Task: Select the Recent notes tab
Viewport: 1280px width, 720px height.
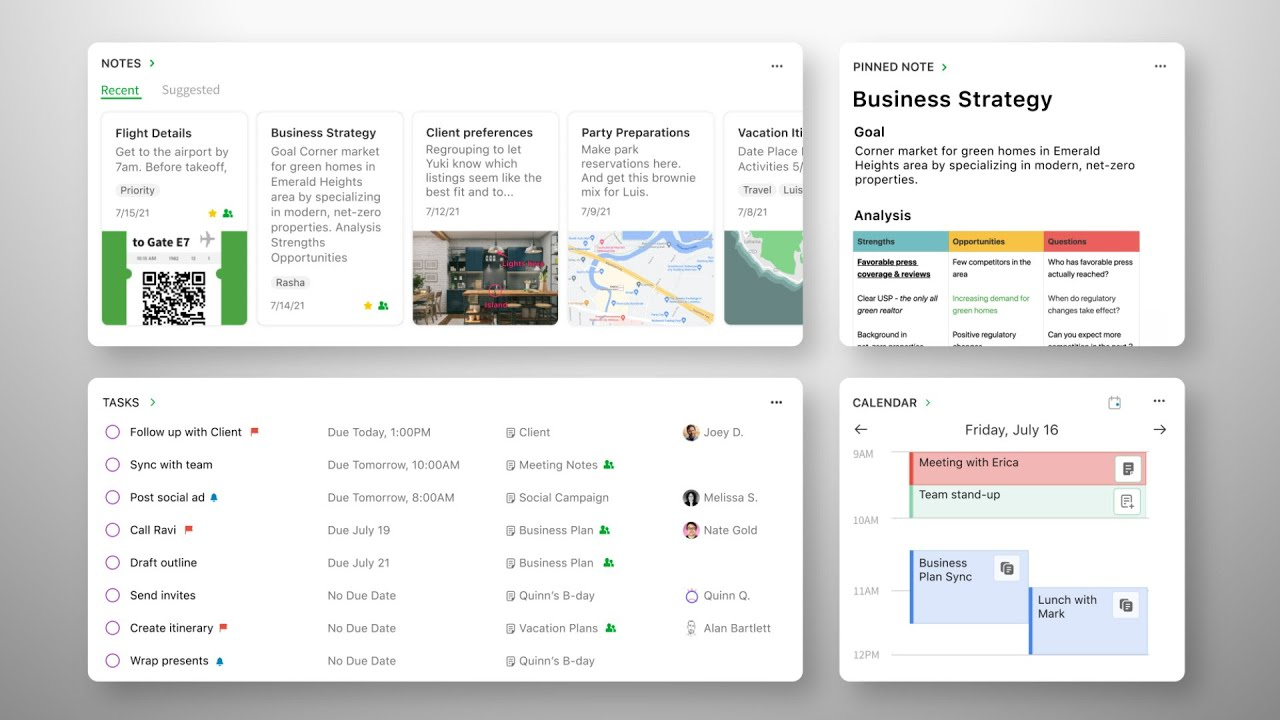Action: pyautogui.click(x=120, y=90)
